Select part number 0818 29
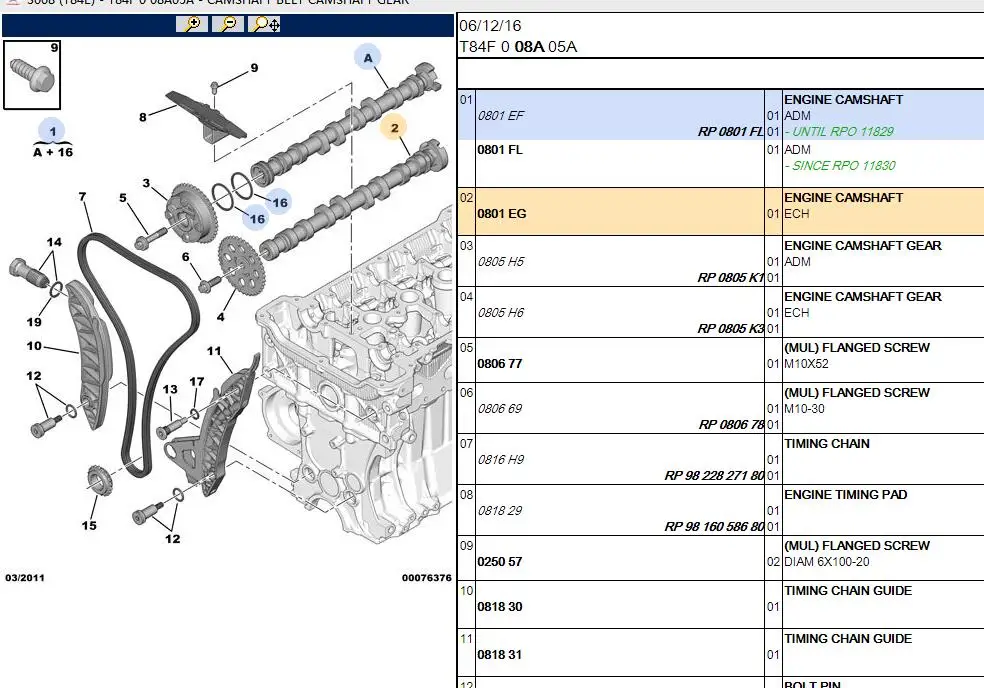 point(500,510)
